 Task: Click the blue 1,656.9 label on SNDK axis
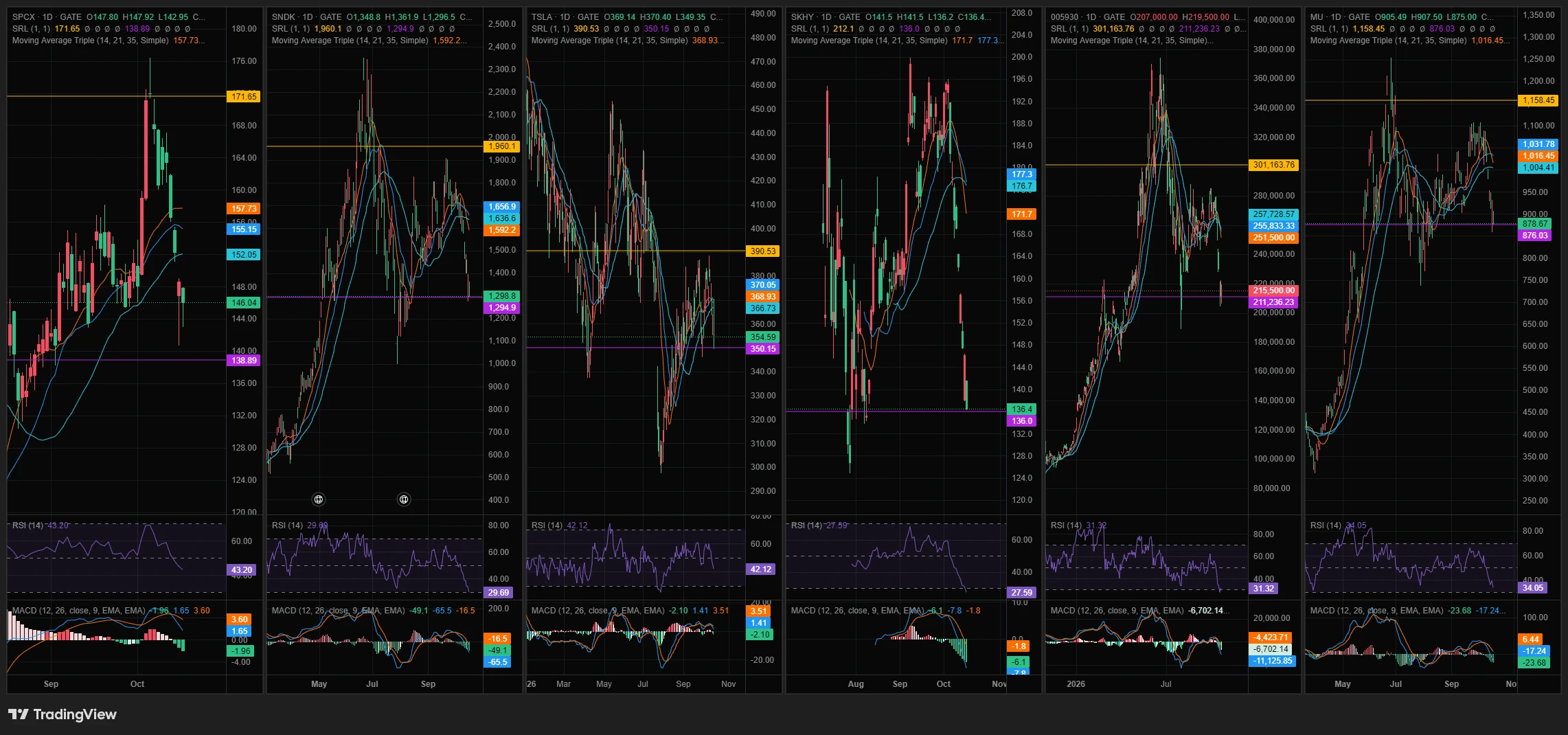click(502, 207)
